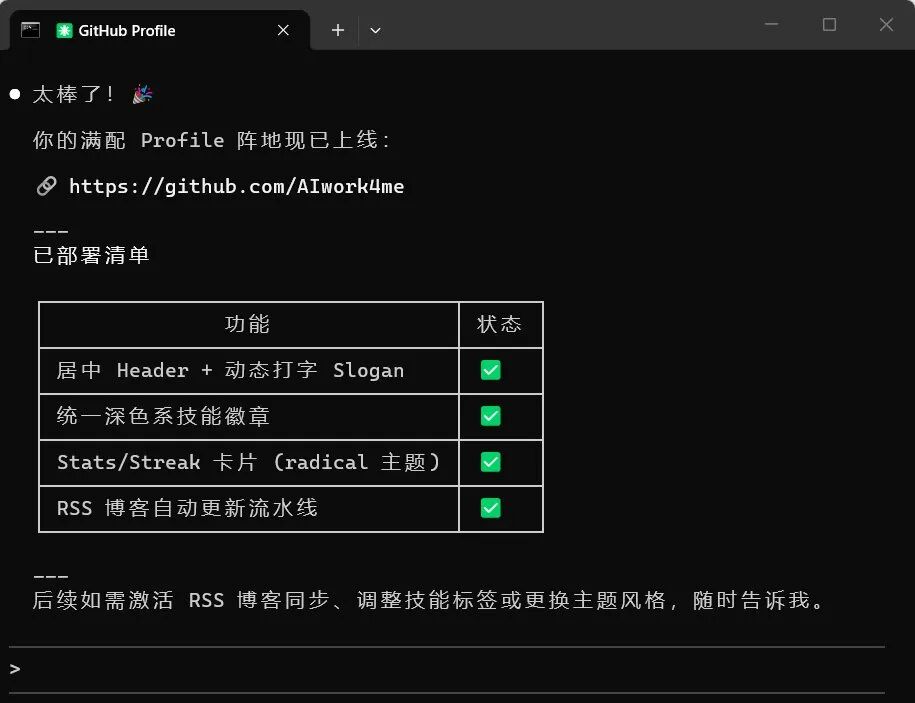Expand the new tab profile dropdown
The width and height of the screenshot is (915, 703).
[375, 30]
